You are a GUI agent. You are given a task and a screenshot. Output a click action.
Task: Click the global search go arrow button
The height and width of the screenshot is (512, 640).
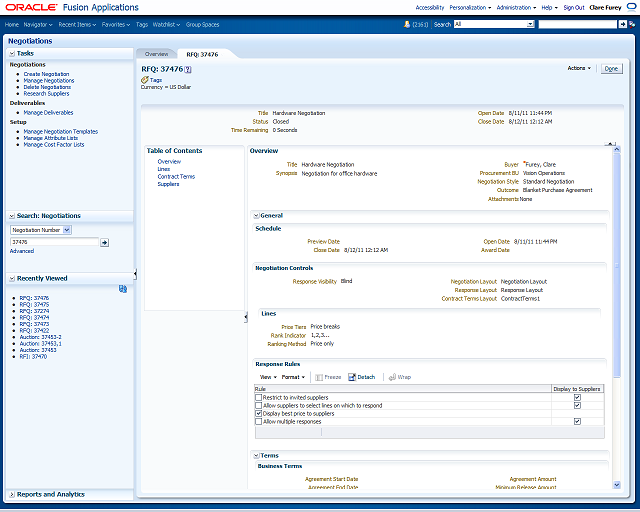(622, 24)
